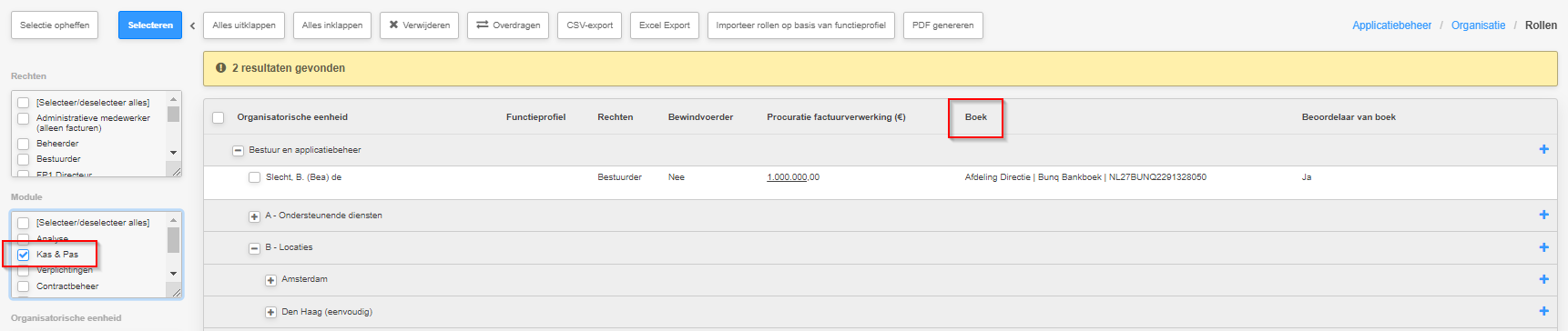This screenshot has width=1568, height=331.
Task: Open the Organisatie breadcrumb link
Action: pyautogui.click(x=1478, y=25)
